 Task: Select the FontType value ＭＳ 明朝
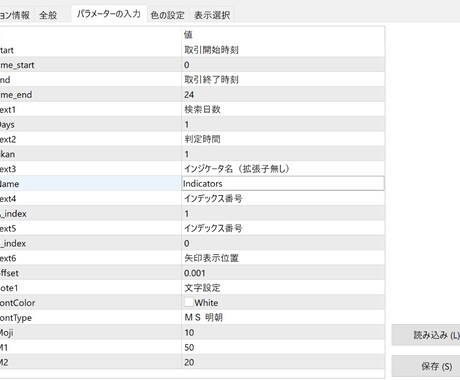(x=283, y=317)
